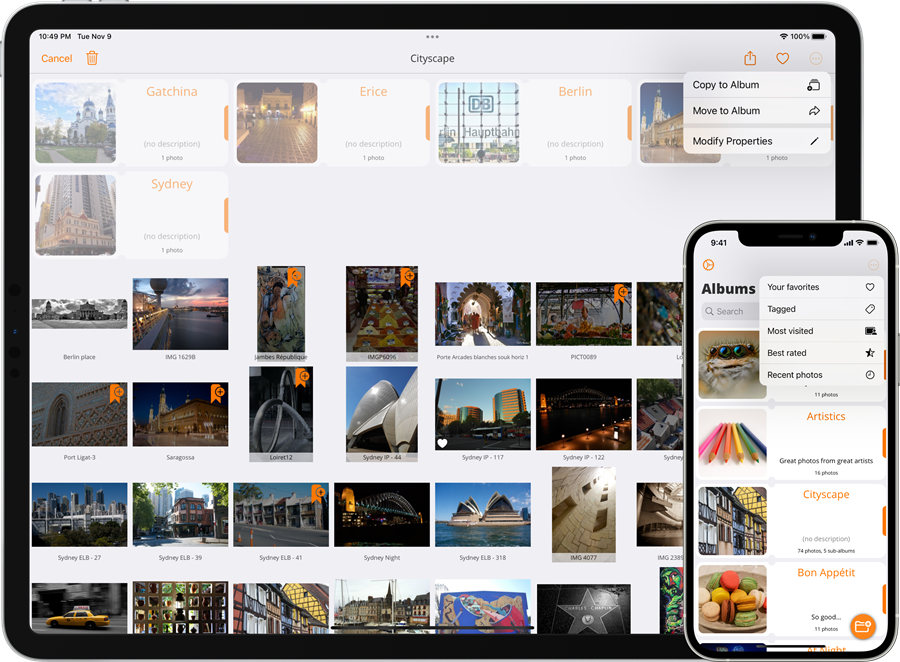Select the Sydney IP - 122 photo
This screenshot has width=900, height=662.
click(584, 414)
